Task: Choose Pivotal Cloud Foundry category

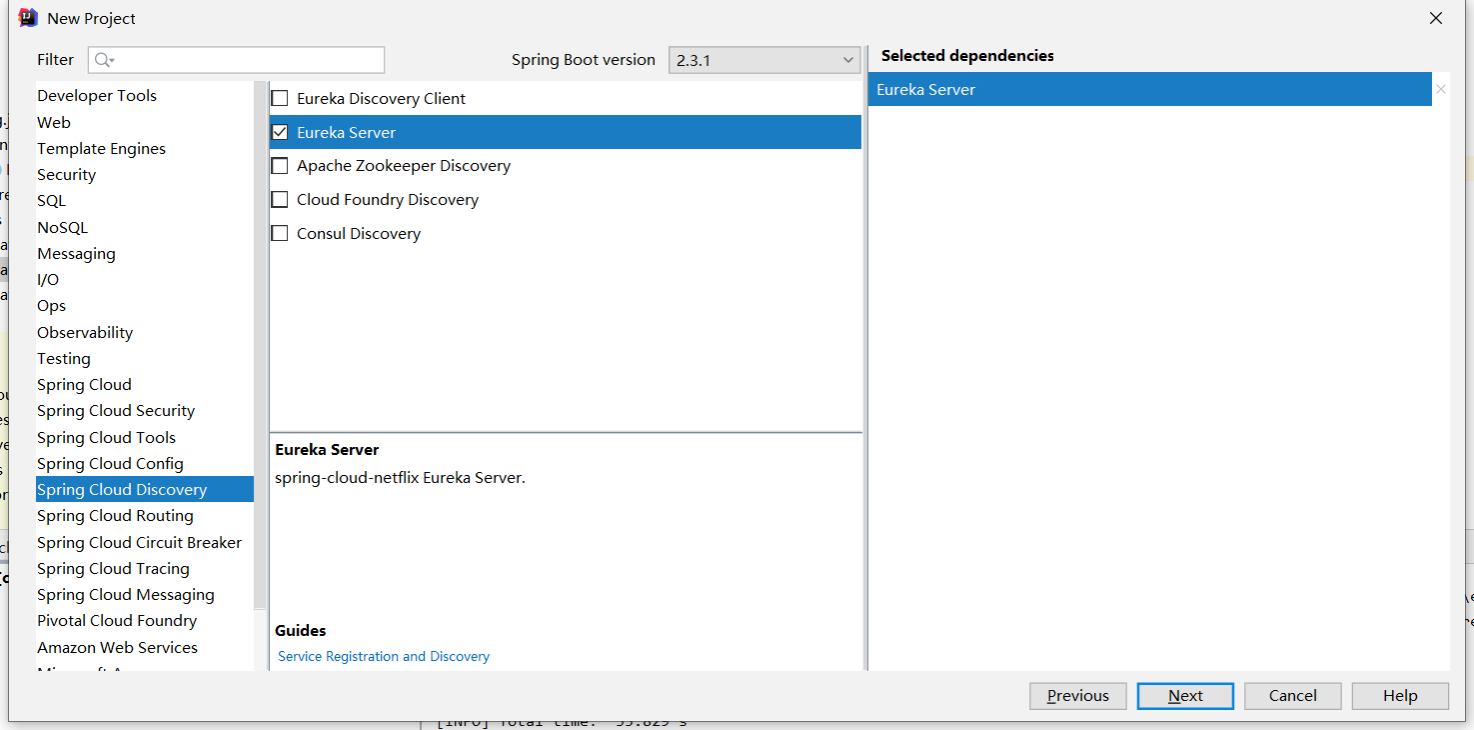Action: click(145, 621)
